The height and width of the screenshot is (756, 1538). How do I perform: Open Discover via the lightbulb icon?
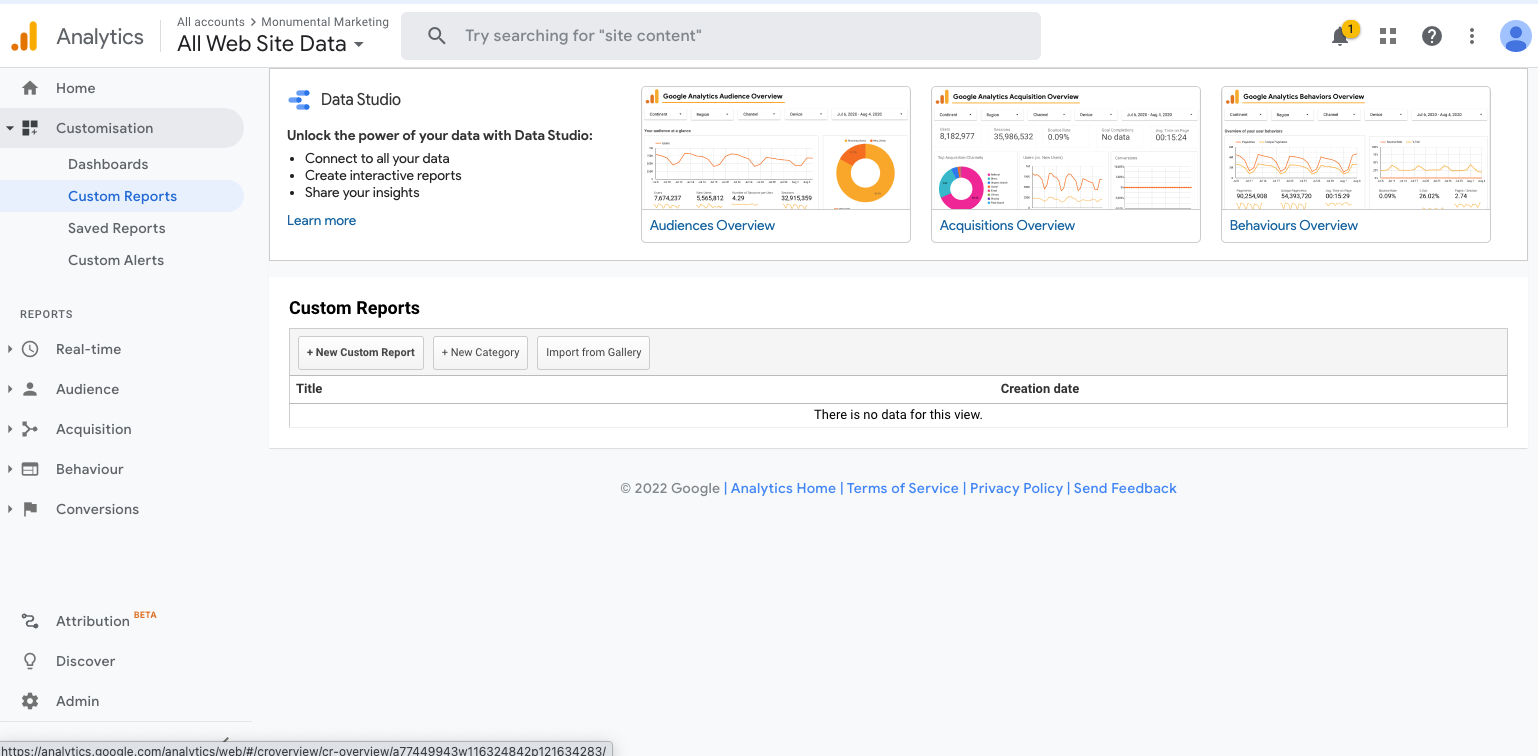(x=30, y=661)
